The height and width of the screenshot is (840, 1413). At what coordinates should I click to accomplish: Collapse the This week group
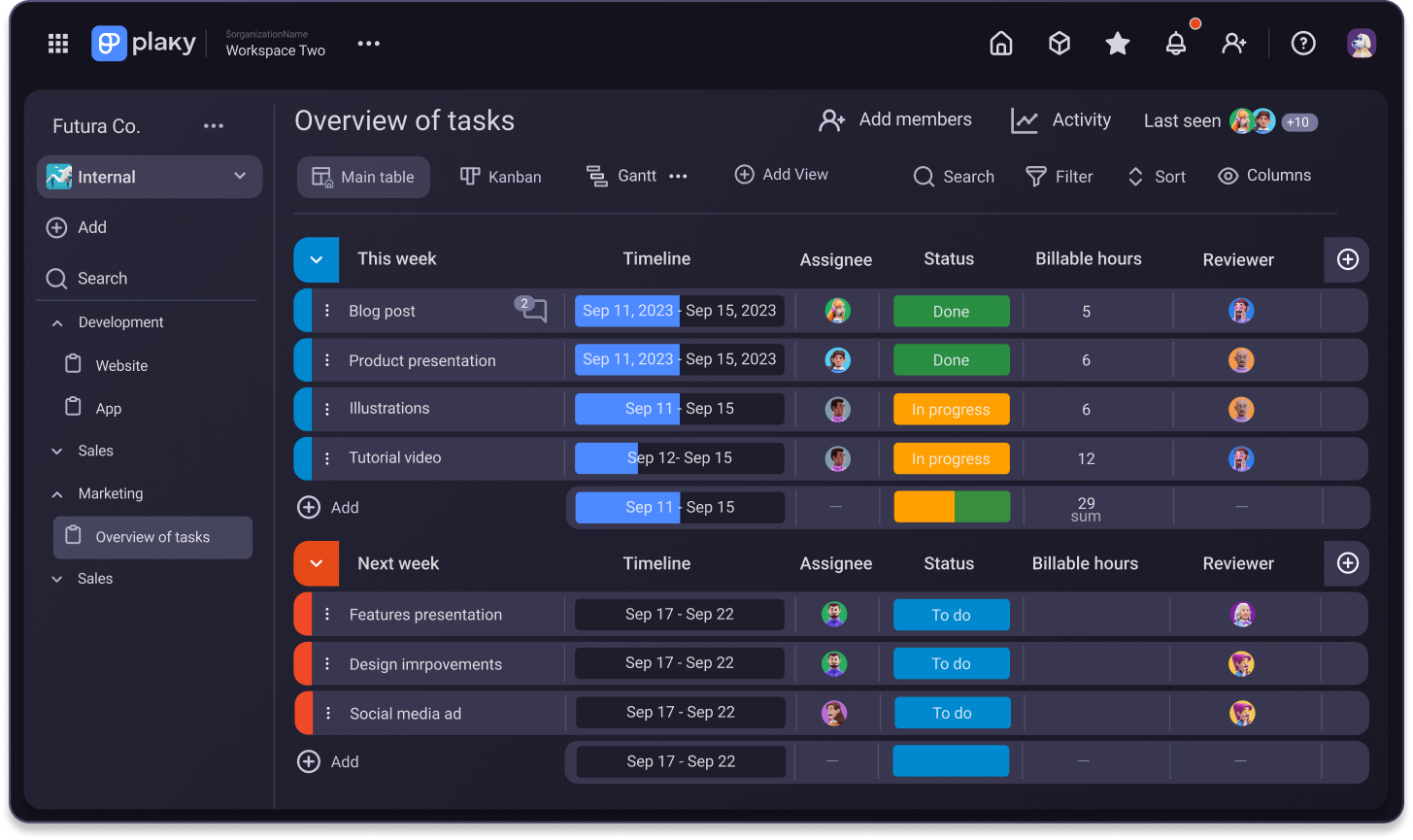click(316, 259)
